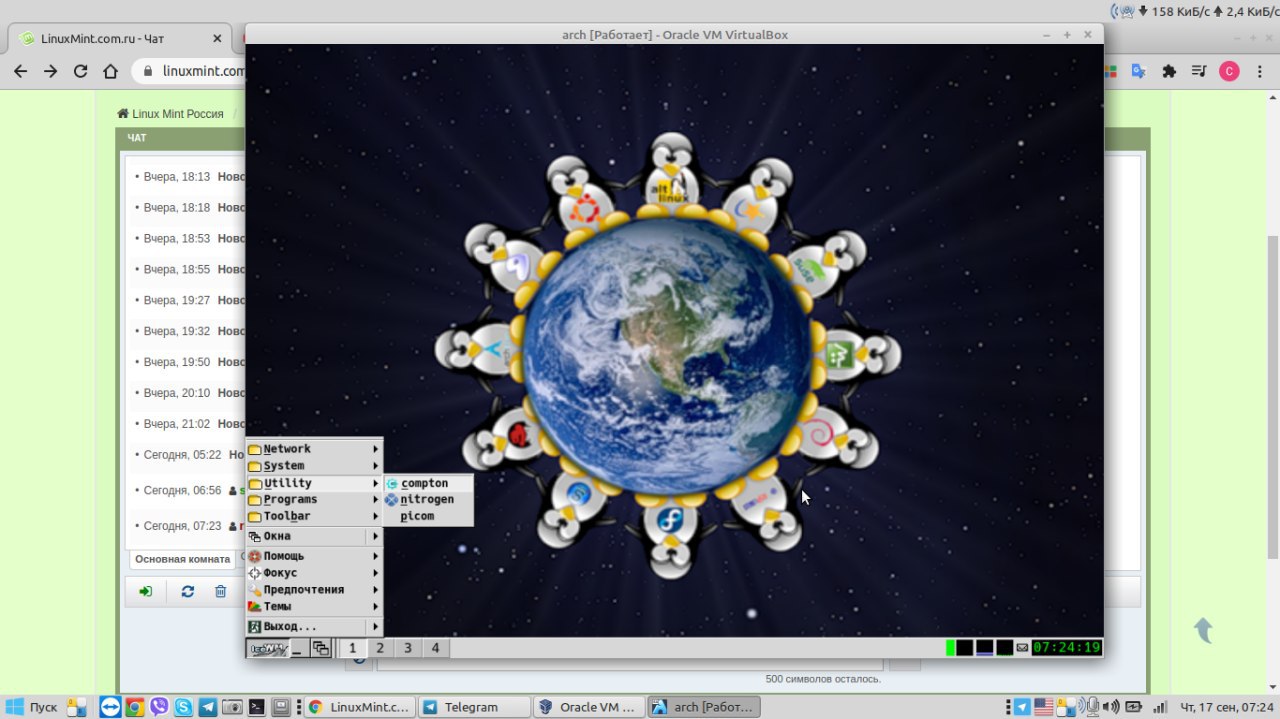The image size is (1280, 719).
Task: Click the IceWM green digital clock
Action: click(1067, 648)
